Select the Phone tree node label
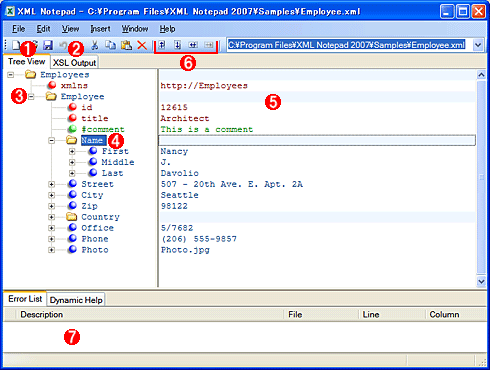Image resolution: width=490 pixels, height=370 pixels. (x=95, y=239)
